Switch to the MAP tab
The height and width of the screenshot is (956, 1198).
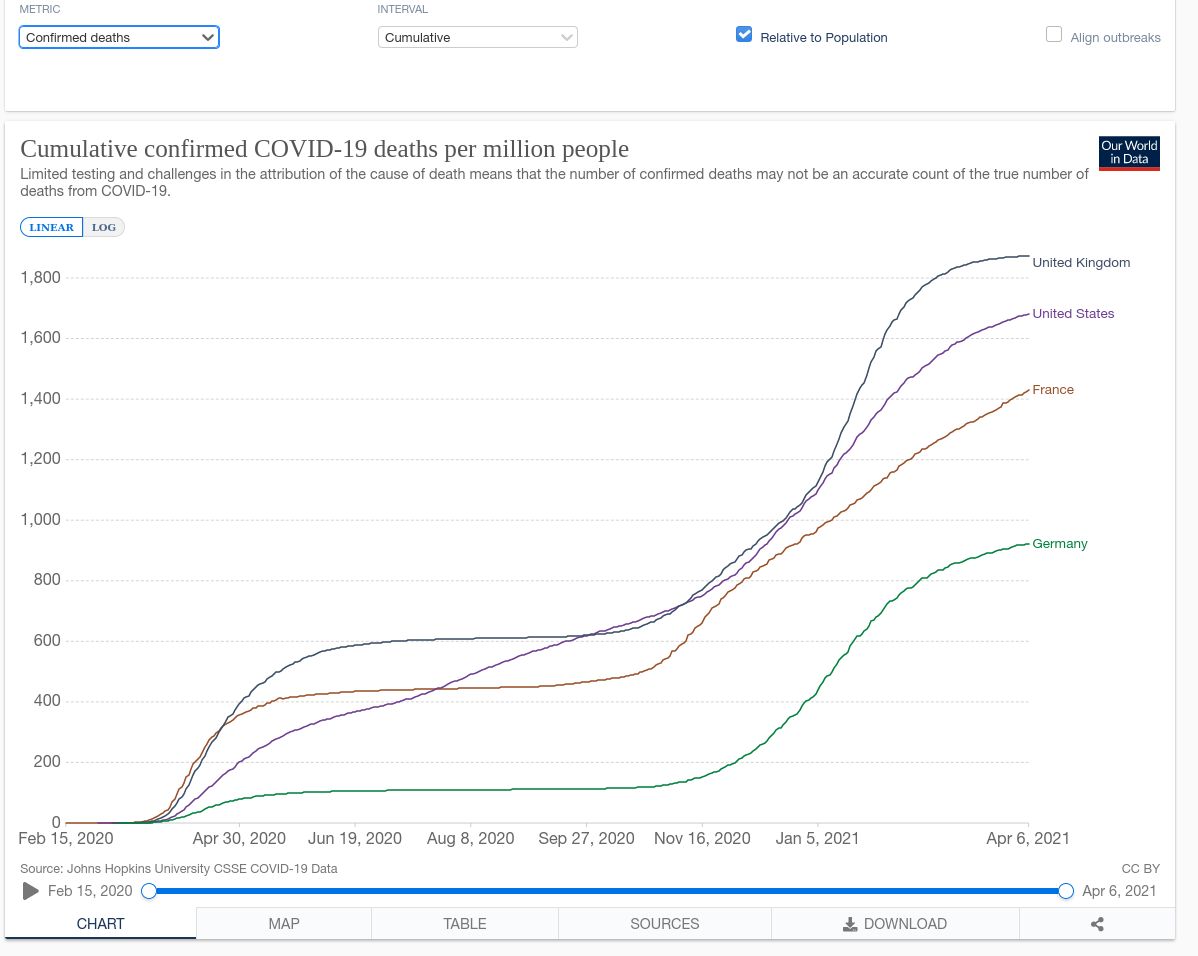[284, 924]
